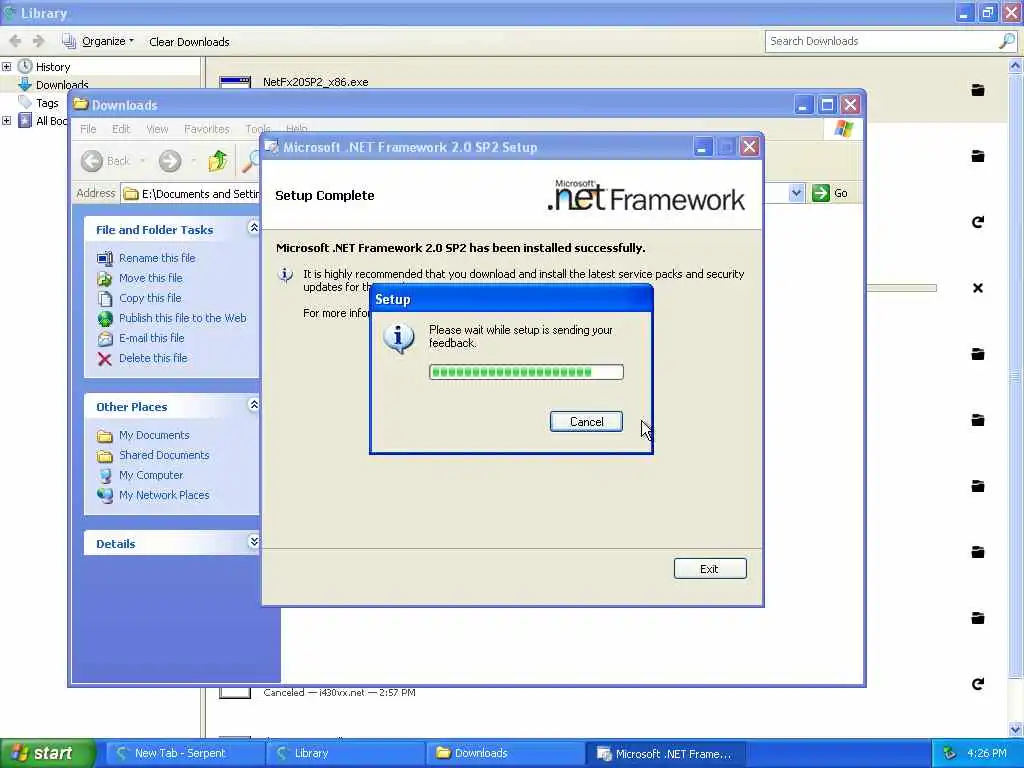Click the Go button beside address bar

pos(830,193)
